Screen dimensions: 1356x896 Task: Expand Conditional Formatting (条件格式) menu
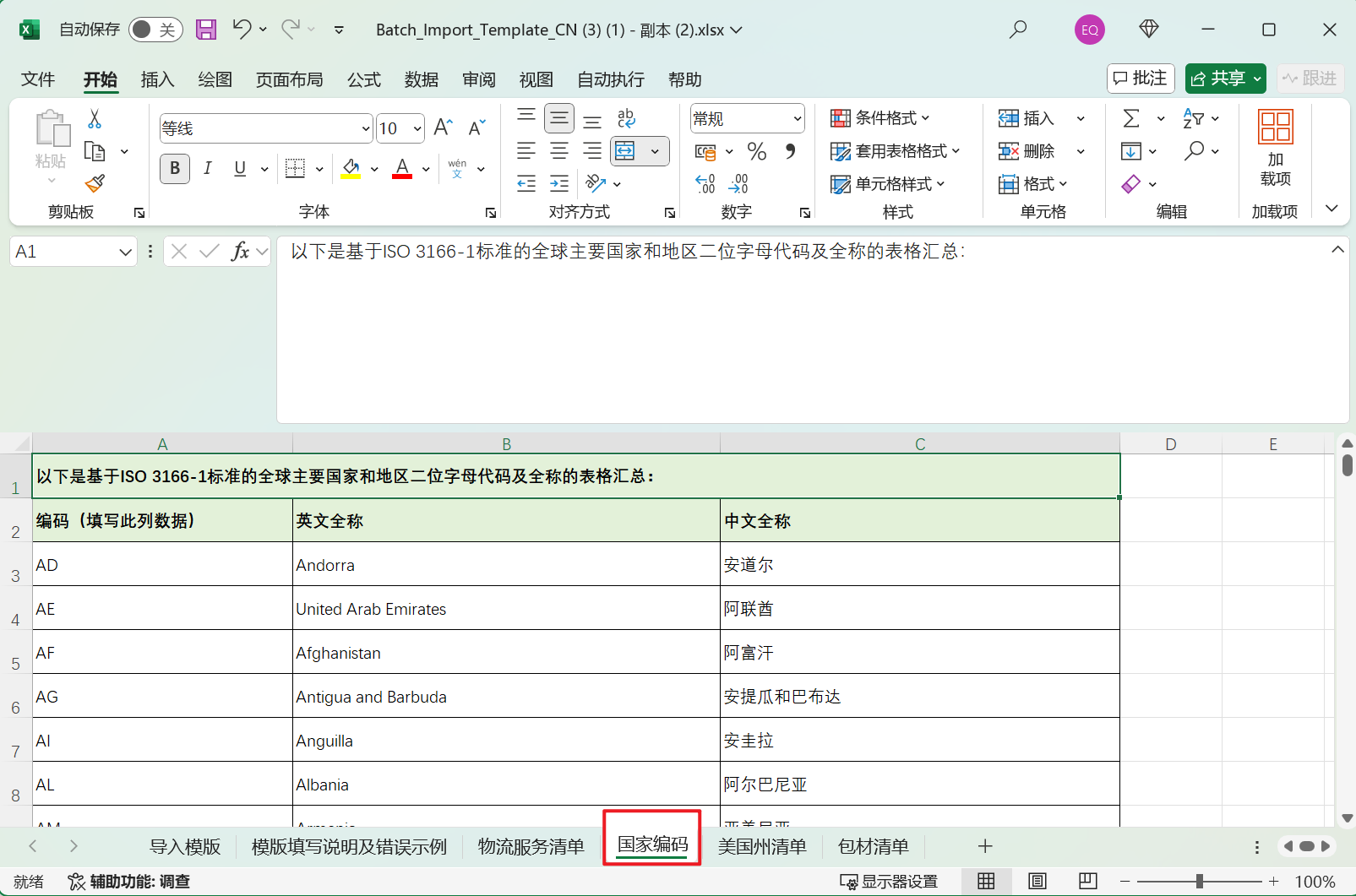click(880, 118)
